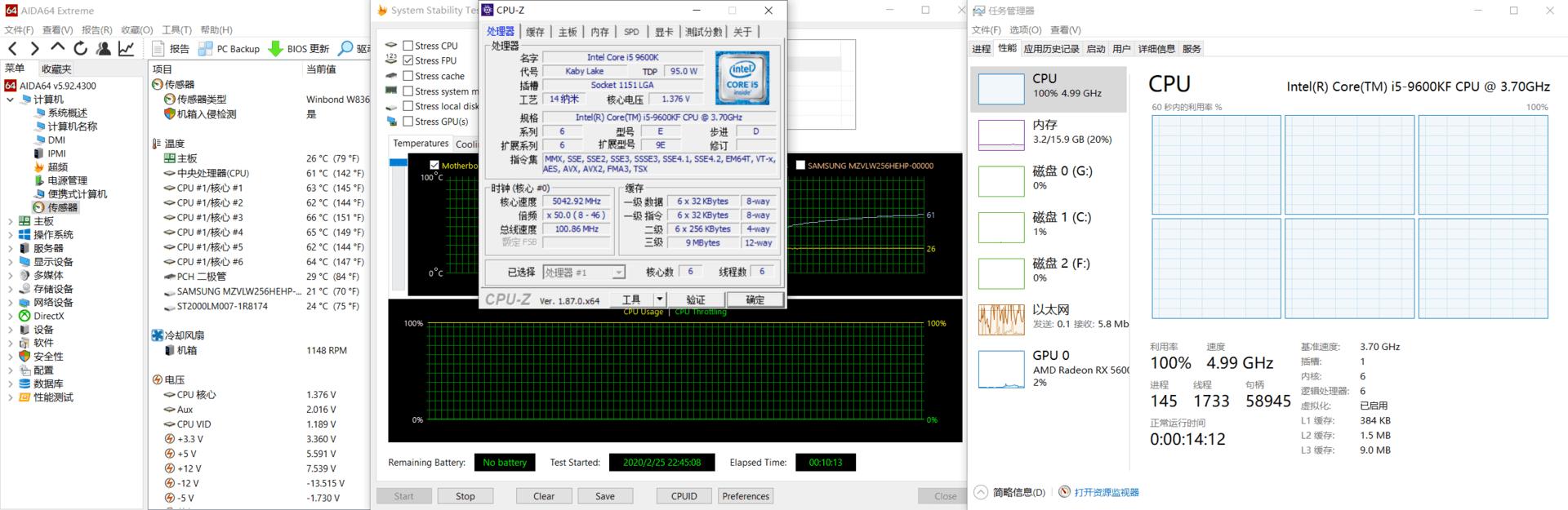The image size is (1568, 510).
Task: Expand 操作系统 tree node
Action: pos(10,235)
